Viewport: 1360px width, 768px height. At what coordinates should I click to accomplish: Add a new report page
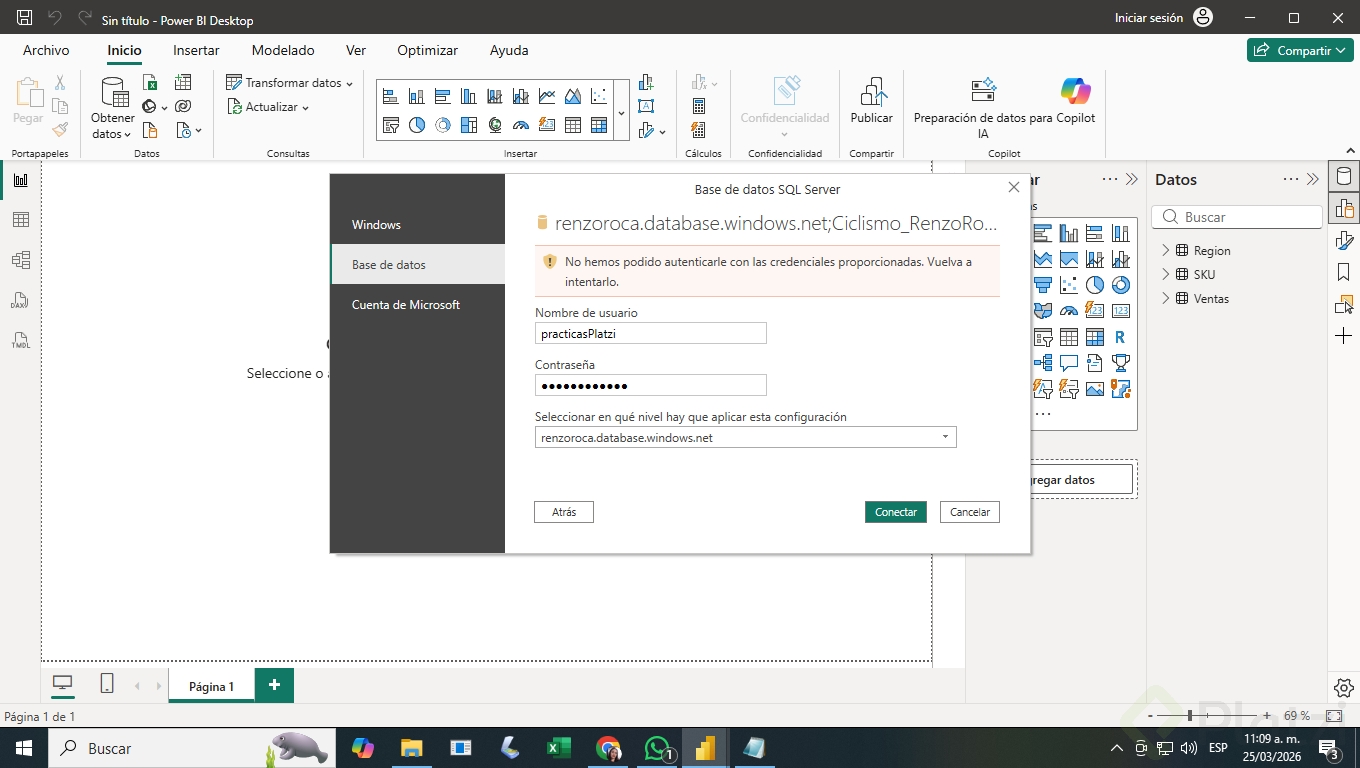(x=274, y=685)
